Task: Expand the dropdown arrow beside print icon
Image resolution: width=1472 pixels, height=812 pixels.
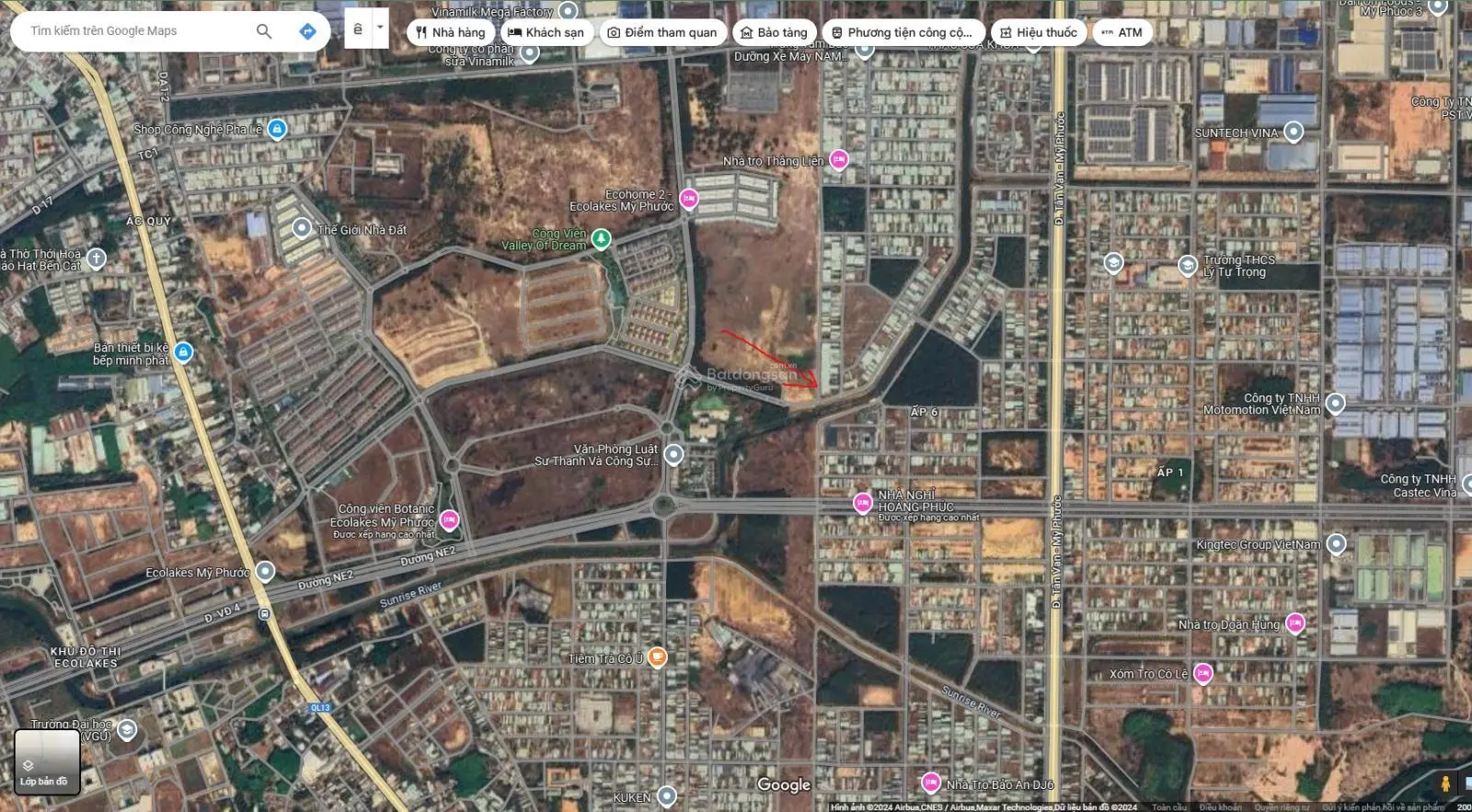Action: point(380,28)
